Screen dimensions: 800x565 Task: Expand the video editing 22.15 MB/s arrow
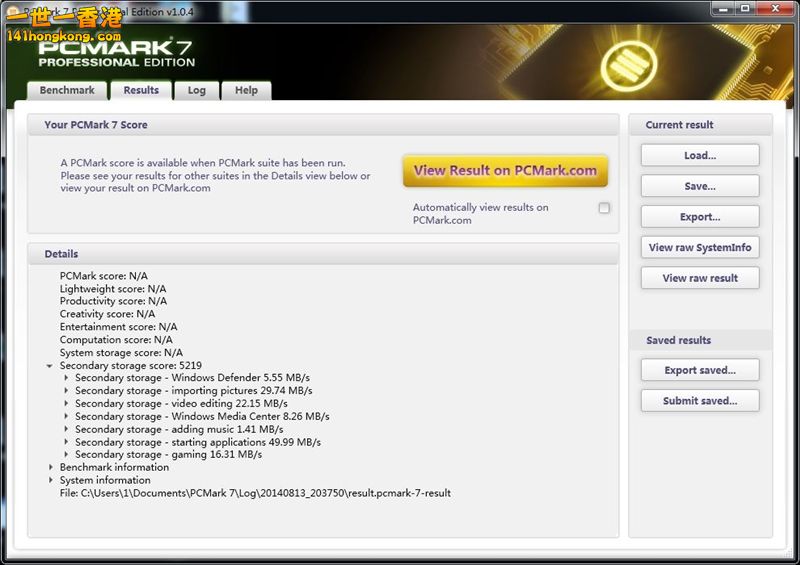[66, 403]
